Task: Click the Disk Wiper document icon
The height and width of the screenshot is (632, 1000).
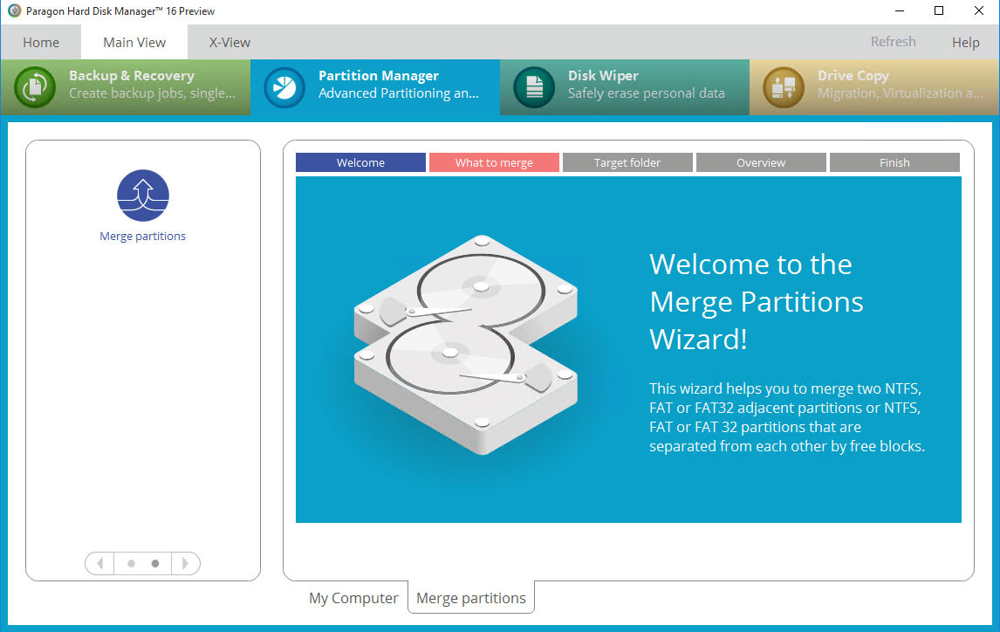Action: [x=534, y=87]
